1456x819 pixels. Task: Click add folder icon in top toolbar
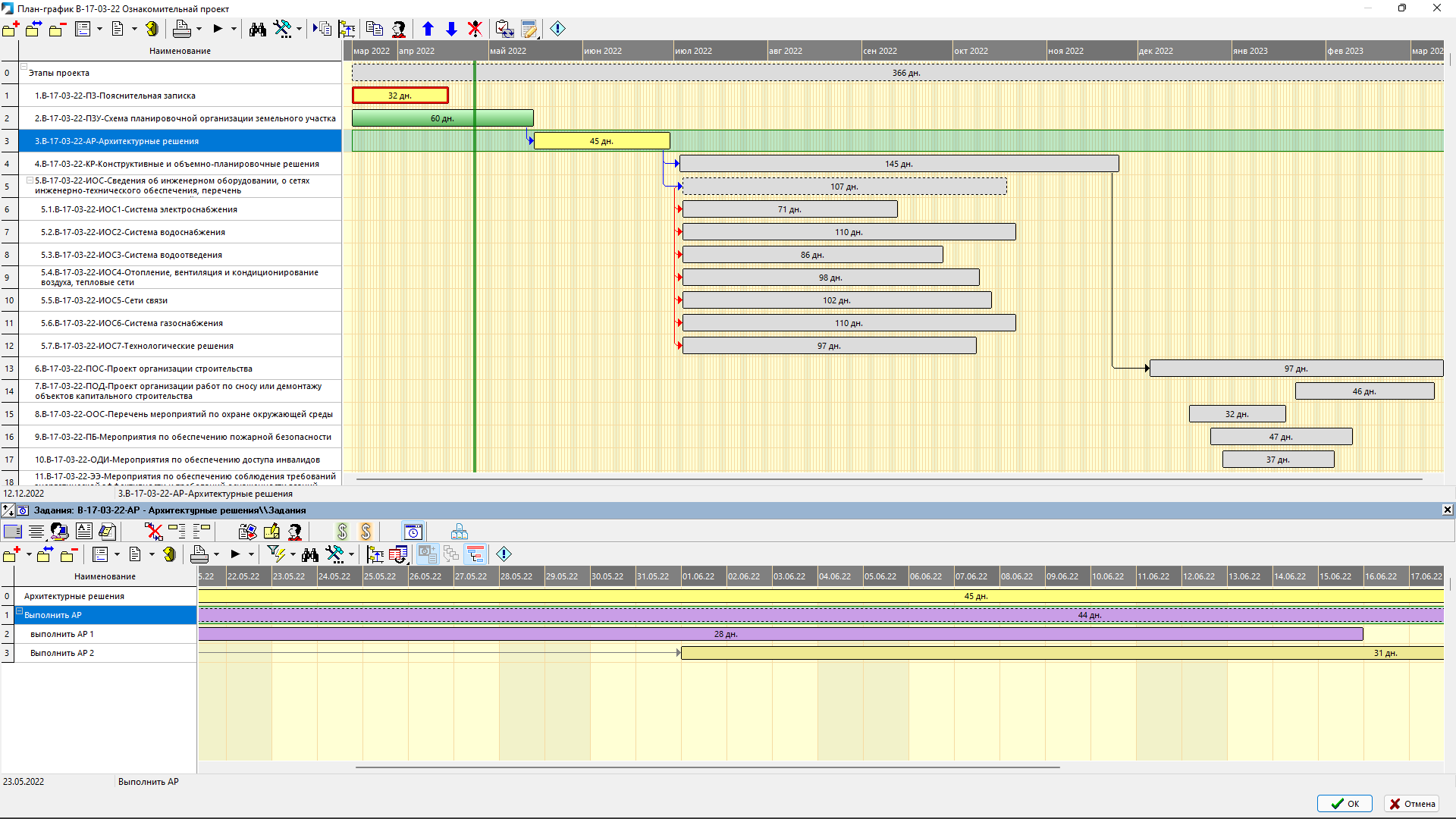11,29
